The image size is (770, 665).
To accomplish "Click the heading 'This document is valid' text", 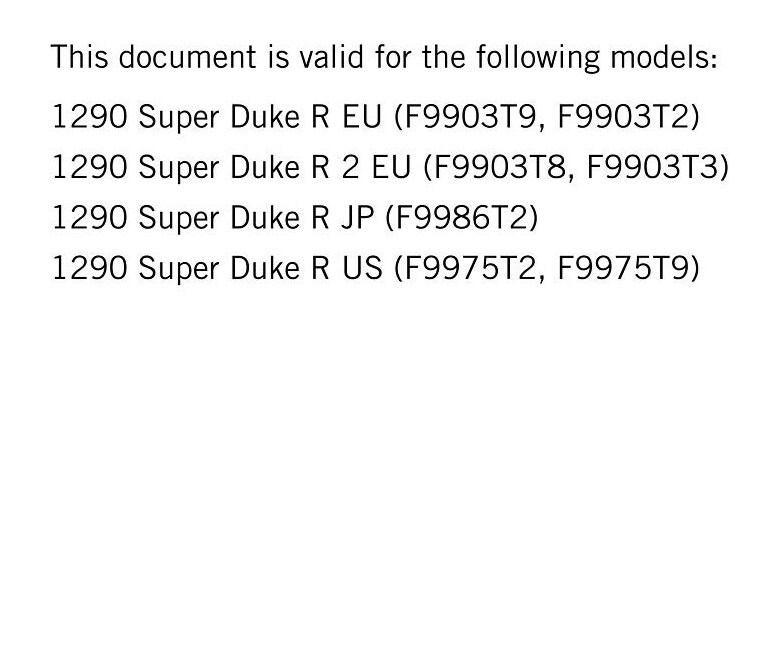I will point(207,56).
